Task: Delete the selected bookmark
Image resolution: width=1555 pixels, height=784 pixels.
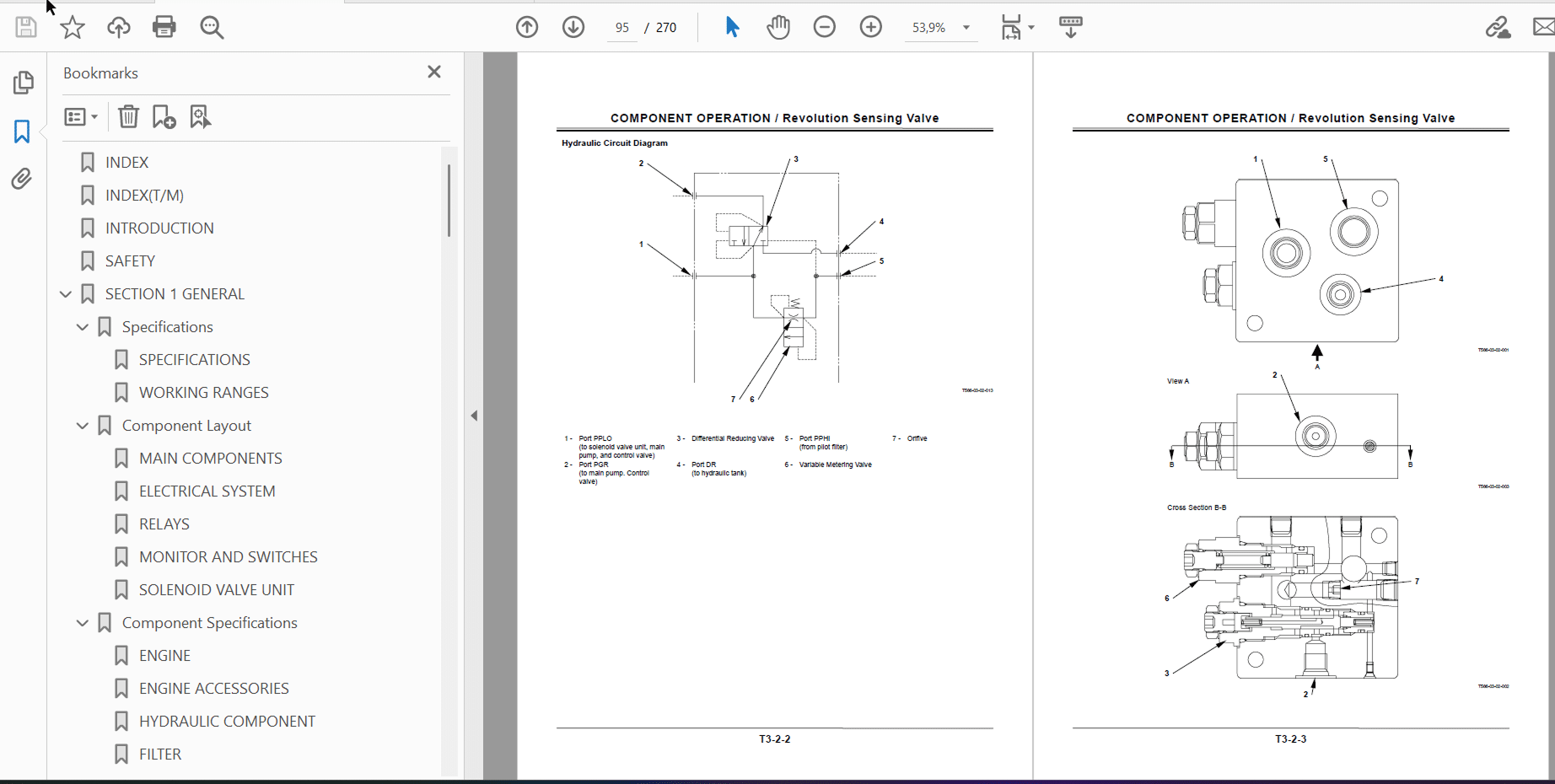Action: coord(128,116)
